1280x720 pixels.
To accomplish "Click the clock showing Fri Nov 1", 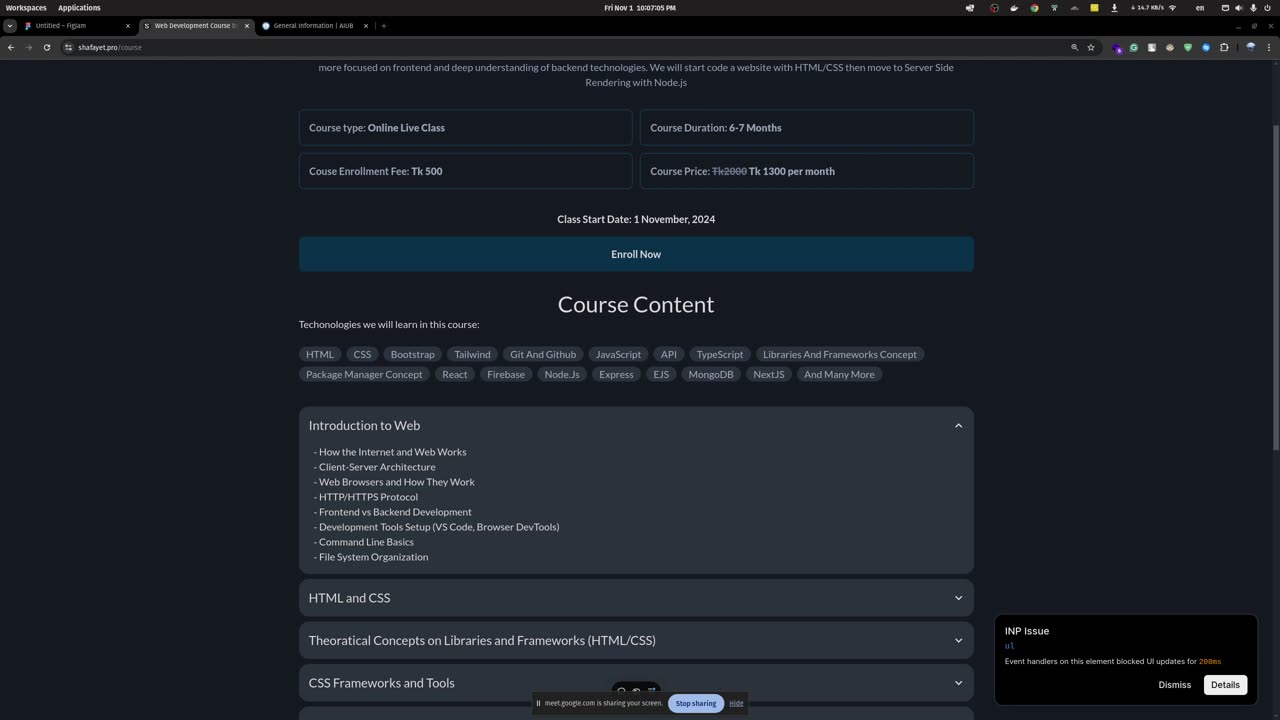I will point(640,8).
